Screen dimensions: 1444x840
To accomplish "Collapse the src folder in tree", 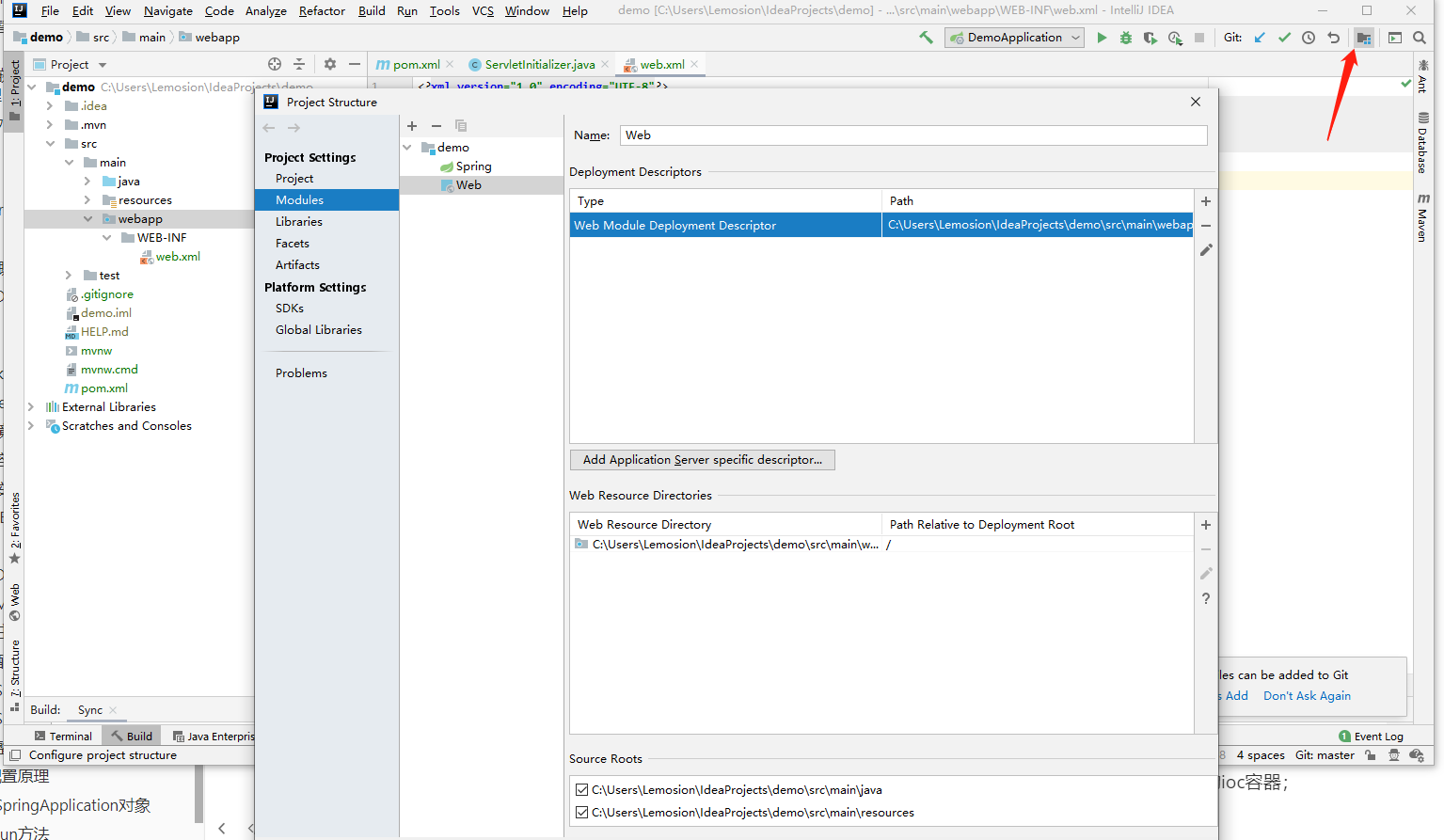I will (51, 144).
